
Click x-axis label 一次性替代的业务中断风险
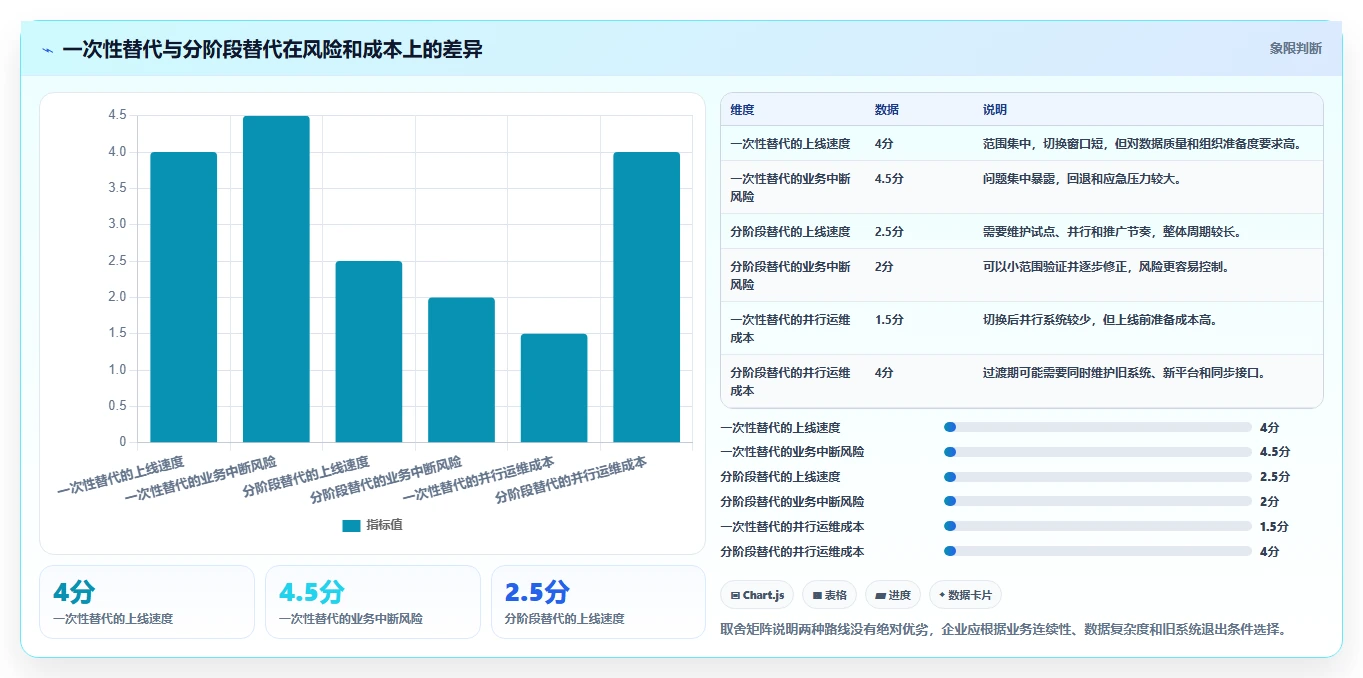[x=200, y=478]
